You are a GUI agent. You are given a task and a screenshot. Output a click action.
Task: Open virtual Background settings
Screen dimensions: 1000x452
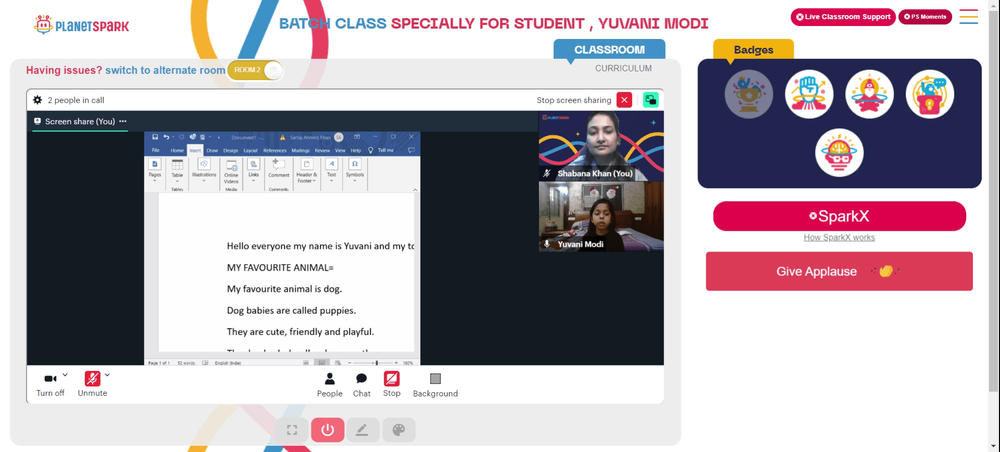tap(435, 385)
